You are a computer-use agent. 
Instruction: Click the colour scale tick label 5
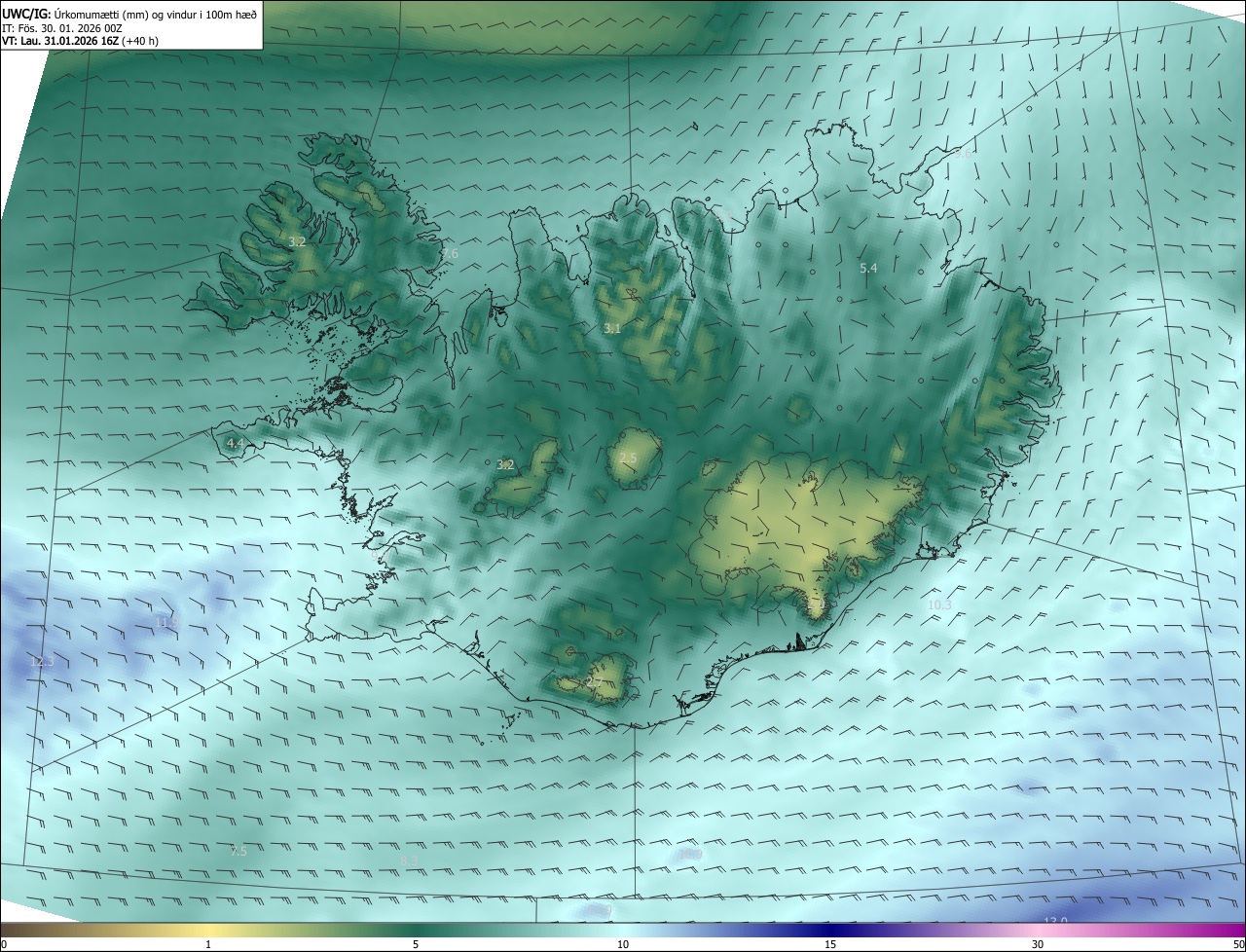click(x=416, y=944)
